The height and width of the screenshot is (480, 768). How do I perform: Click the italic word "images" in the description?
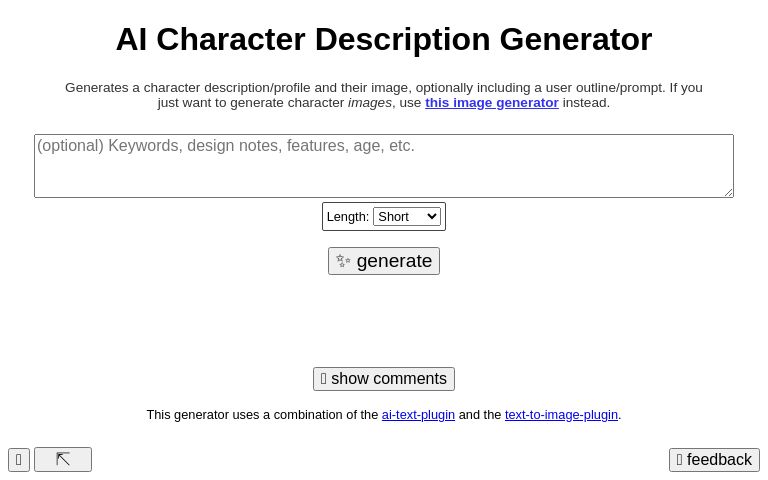pos(369,103)
